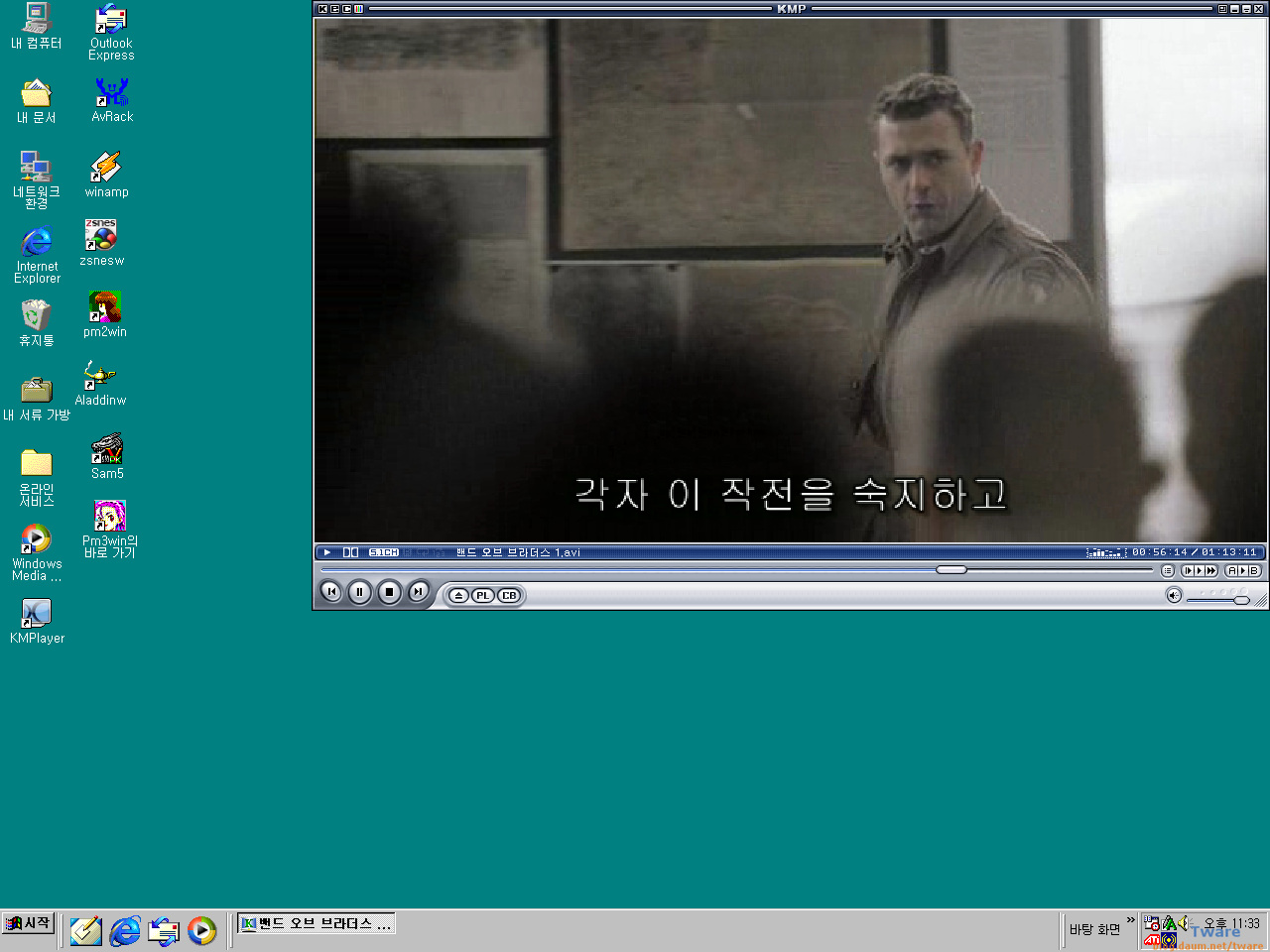This screenshot has height=952, width=1270.
Task: Open notepad-style quick launch icon
Action: tap(85, 930)
